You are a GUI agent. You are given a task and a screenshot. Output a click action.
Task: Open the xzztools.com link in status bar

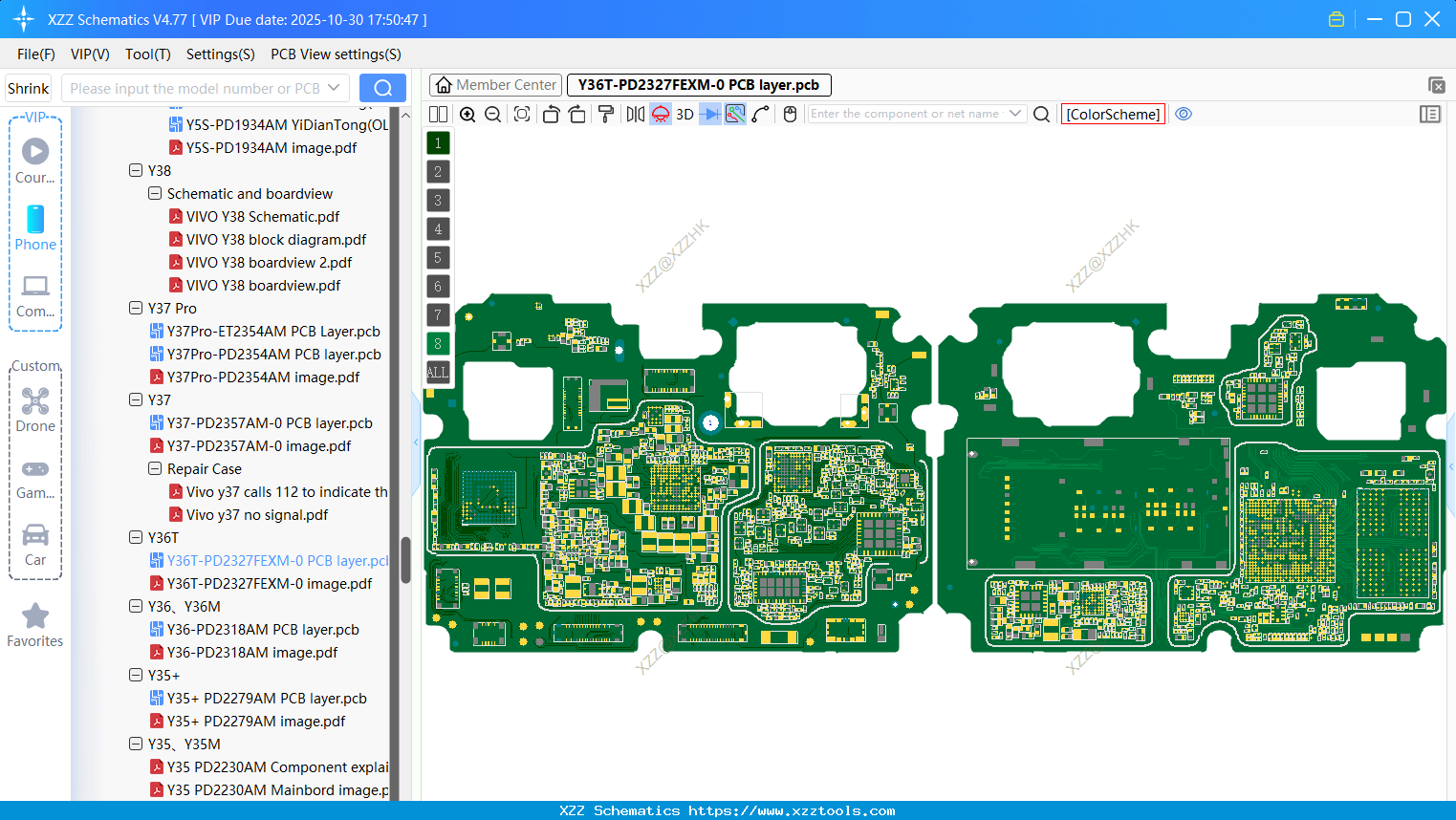tap(795, 810)
